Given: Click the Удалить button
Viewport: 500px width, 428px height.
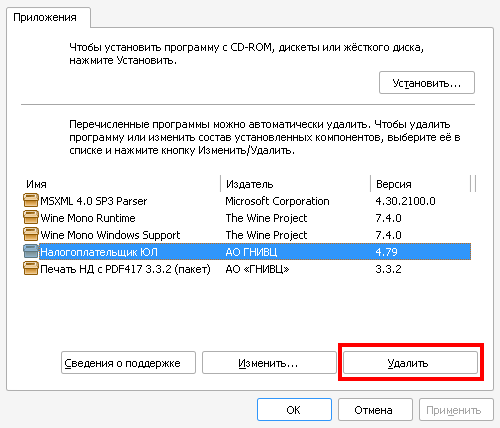Looking at the screenshot, I should click(410, 363).
